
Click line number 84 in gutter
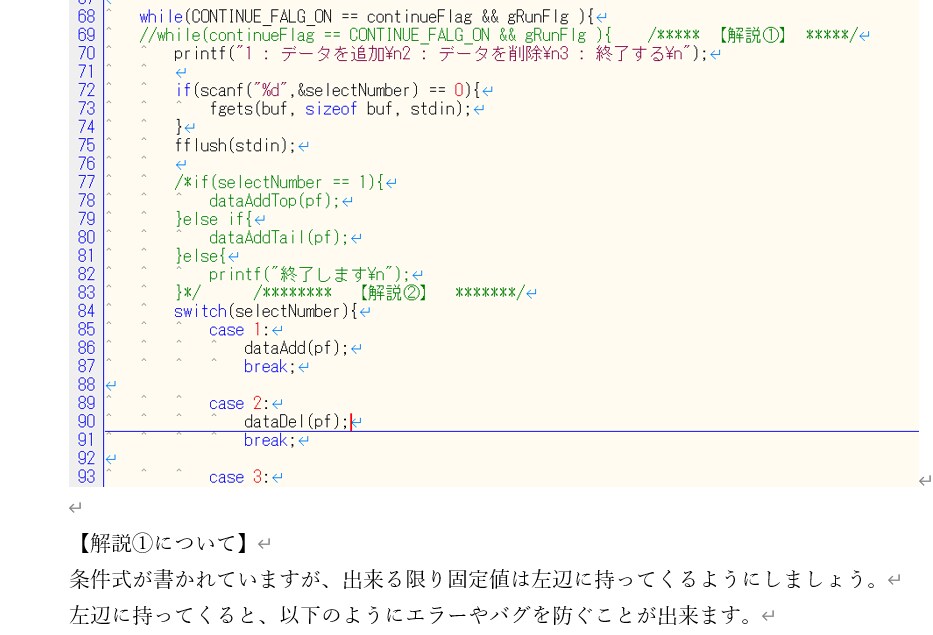pyautogui.click(x=86, y=311)
